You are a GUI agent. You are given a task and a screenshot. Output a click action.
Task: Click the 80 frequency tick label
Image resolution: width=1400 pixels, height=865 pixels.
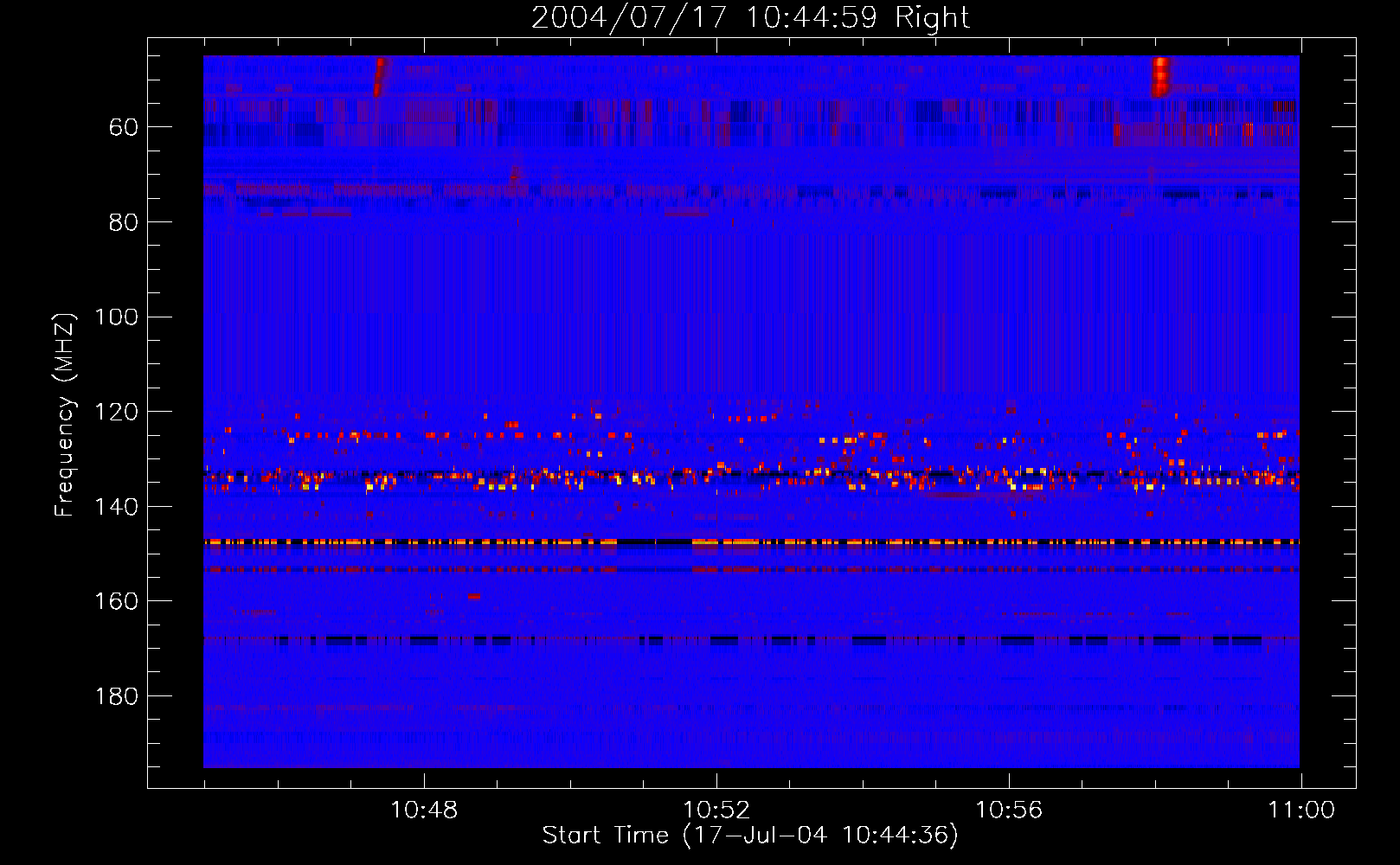coord(123,222)
